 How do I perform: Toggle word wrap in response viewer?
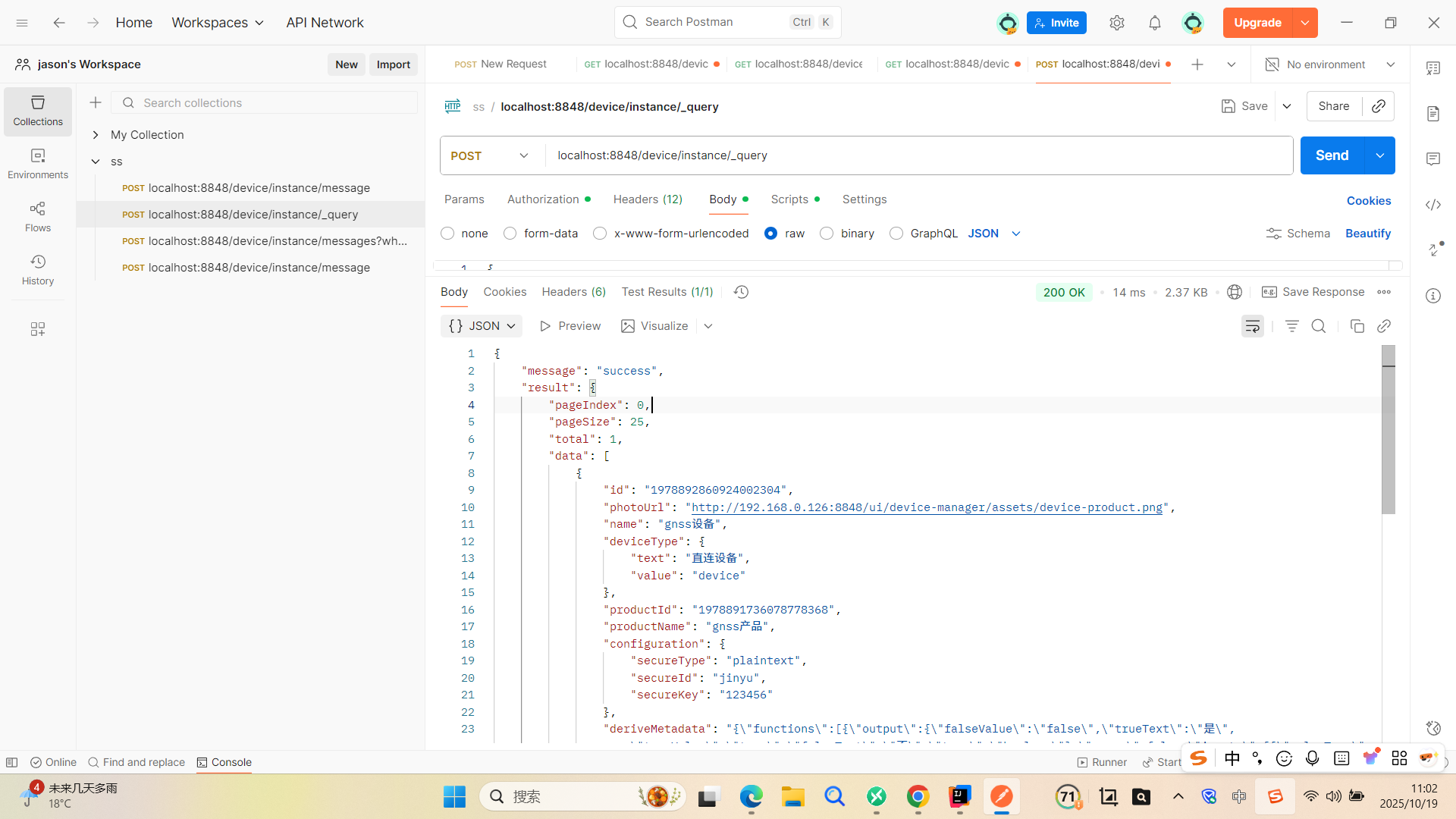pyautogui.click(x=1252, y=326)
